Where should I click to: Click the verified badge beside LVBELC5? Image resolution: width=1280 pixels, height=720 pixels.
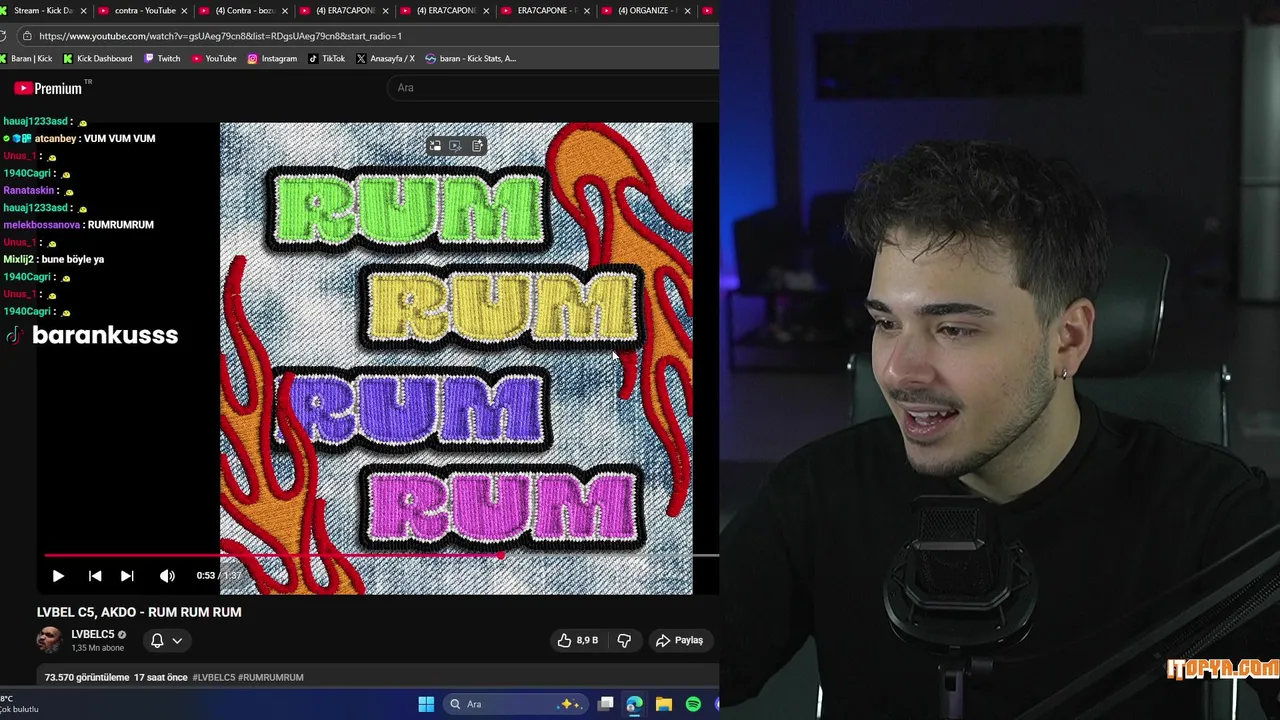(x=123, y=635)
